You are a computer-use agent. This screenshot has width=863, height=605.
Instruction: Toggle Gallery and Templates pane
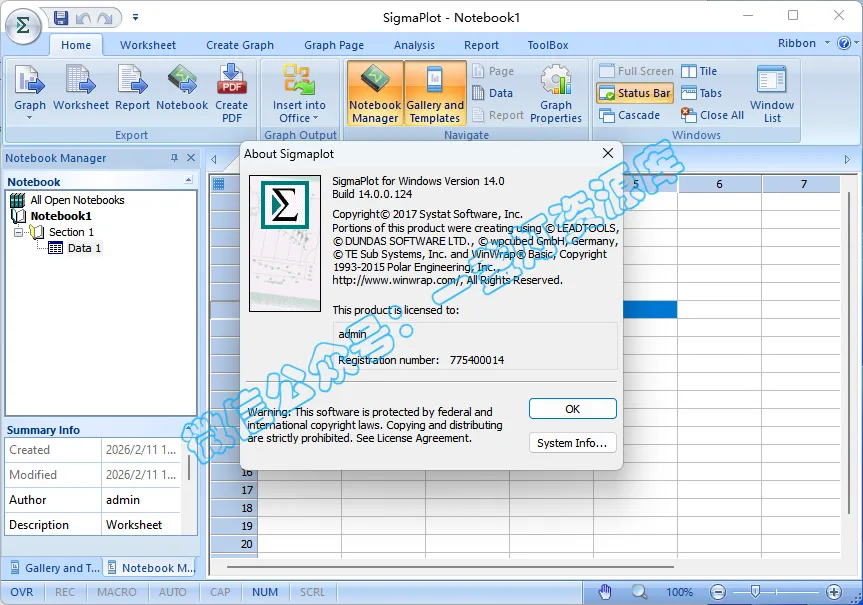435,93
